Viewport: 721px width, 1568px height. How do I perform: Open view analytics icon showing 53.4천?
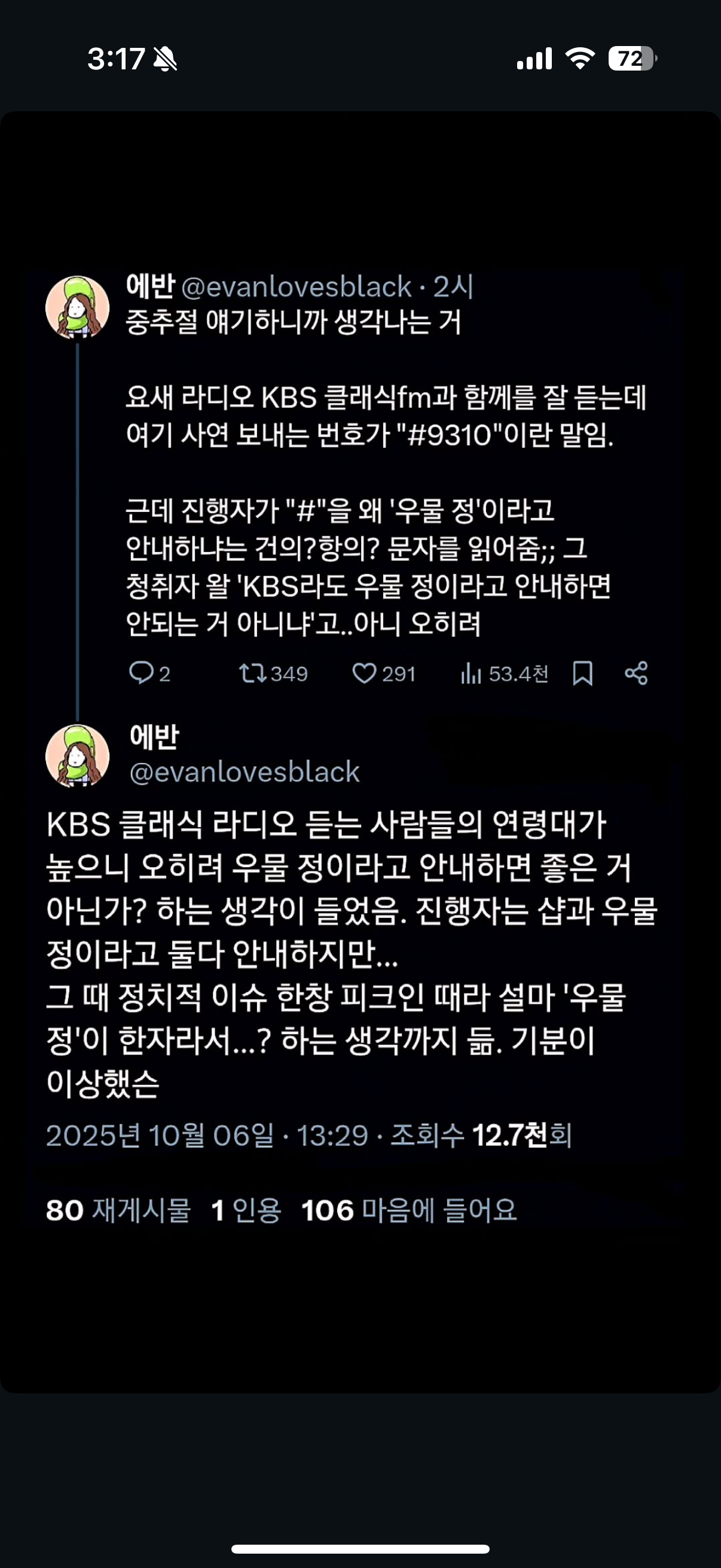pyautogui.click(x=471, y=673)
